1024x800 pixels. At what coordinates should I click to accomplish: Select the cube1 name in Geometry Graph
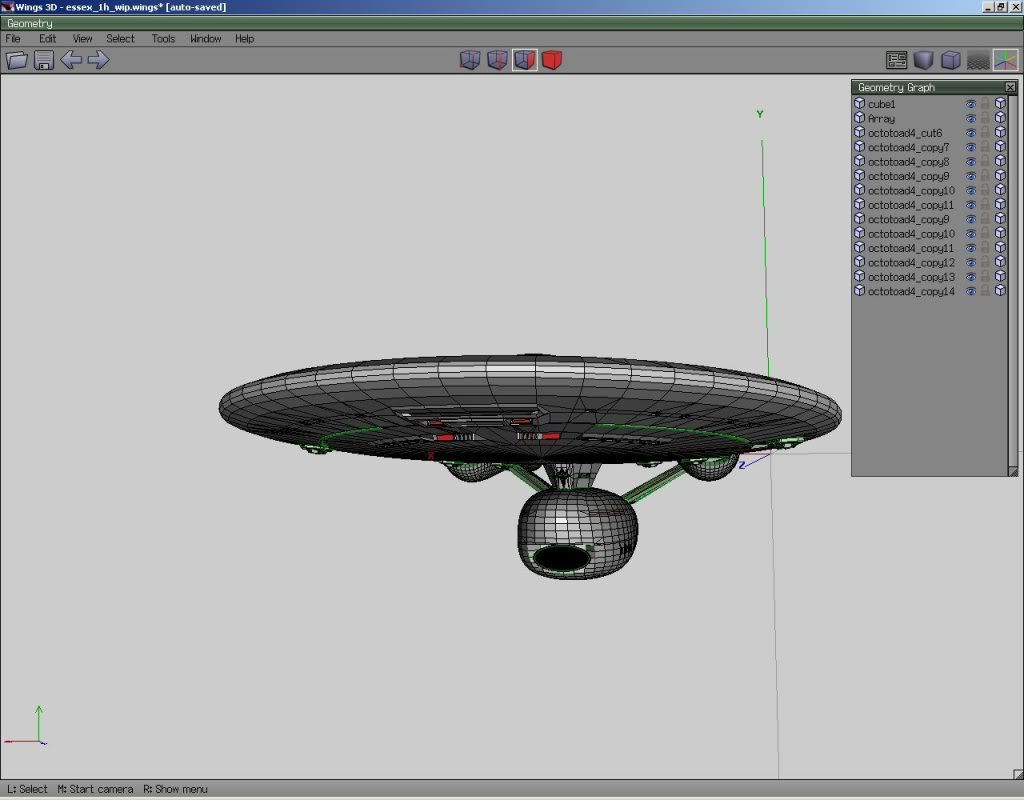coord(882,104)
